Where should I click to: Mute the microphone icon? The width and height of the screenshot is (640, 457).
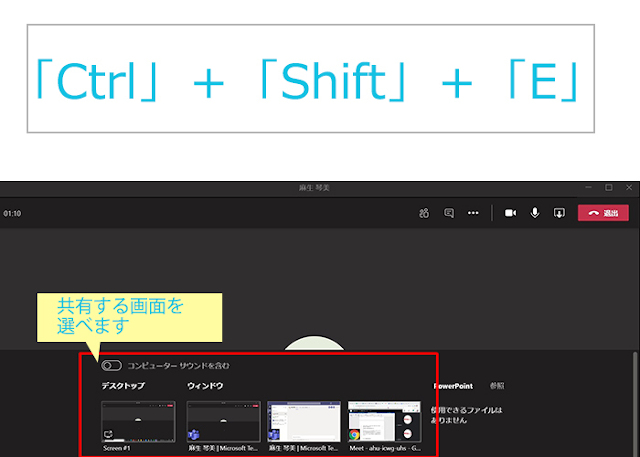(535, 213)
